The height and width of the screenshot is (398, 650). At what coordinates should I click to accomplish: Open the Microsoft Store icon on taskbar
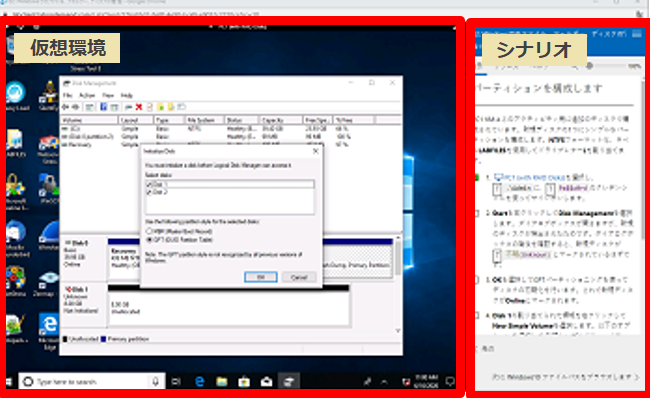pyautogui.click(x=244, y=381)
